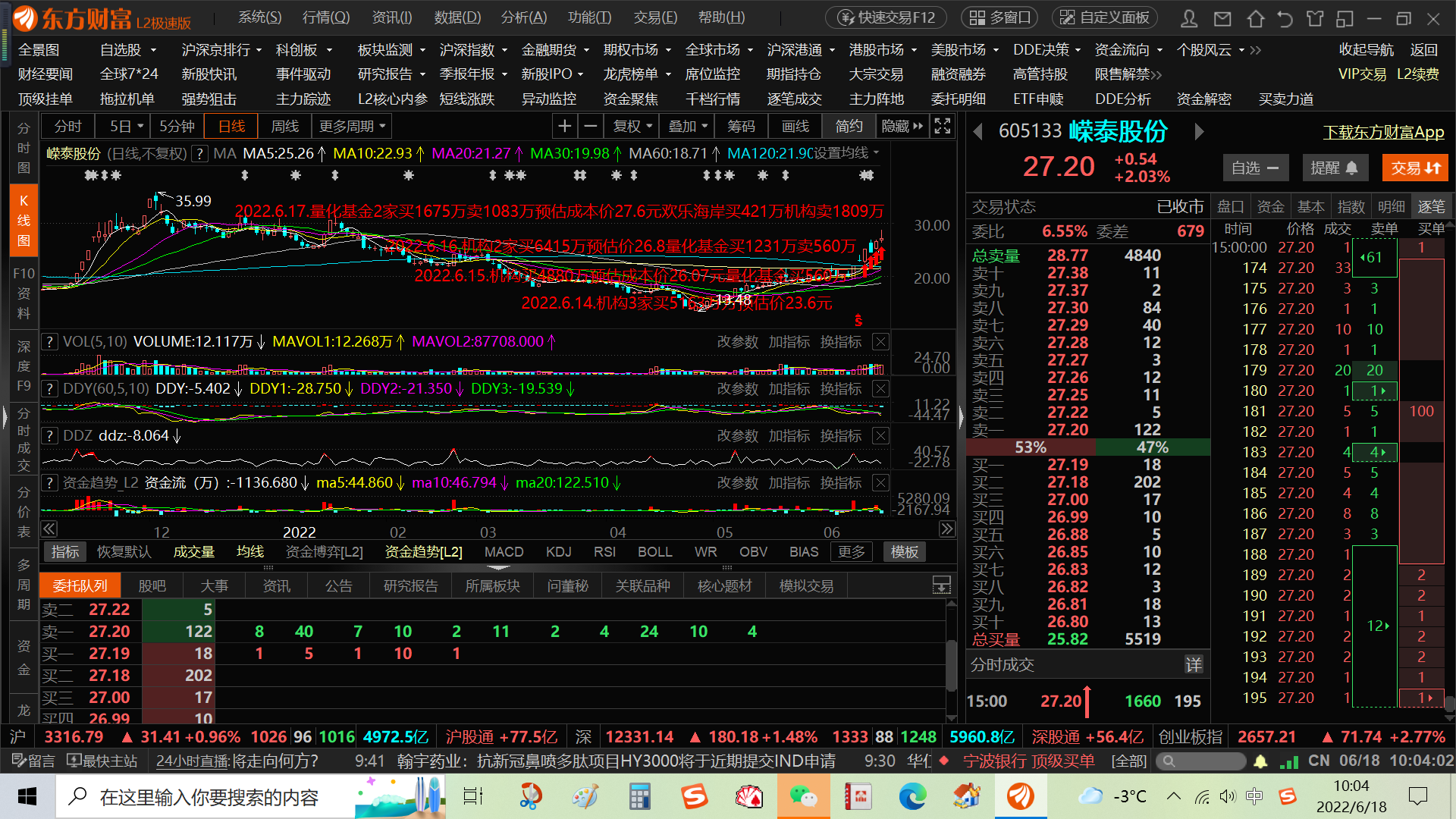This screenshot has width=1456, height=819.
Task: Select the 逐笔 tick tab
Action: click(1431, 206)
